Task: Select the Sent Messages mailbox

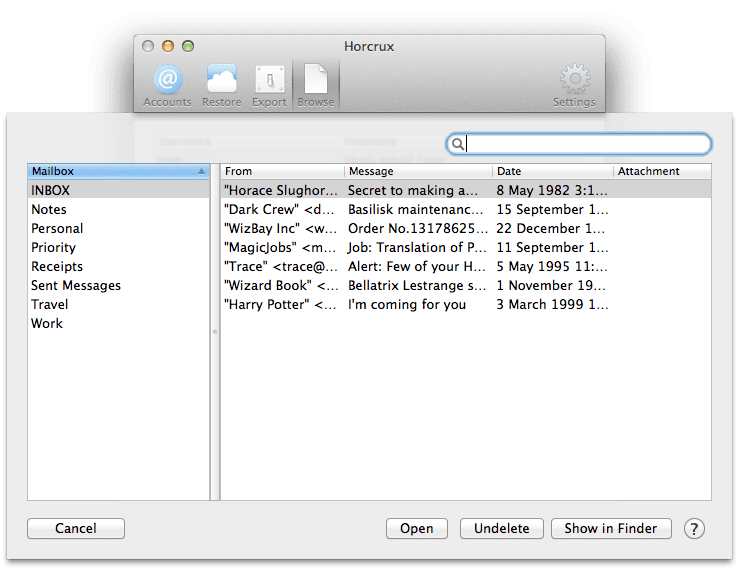Action: [x=118, y=285]
